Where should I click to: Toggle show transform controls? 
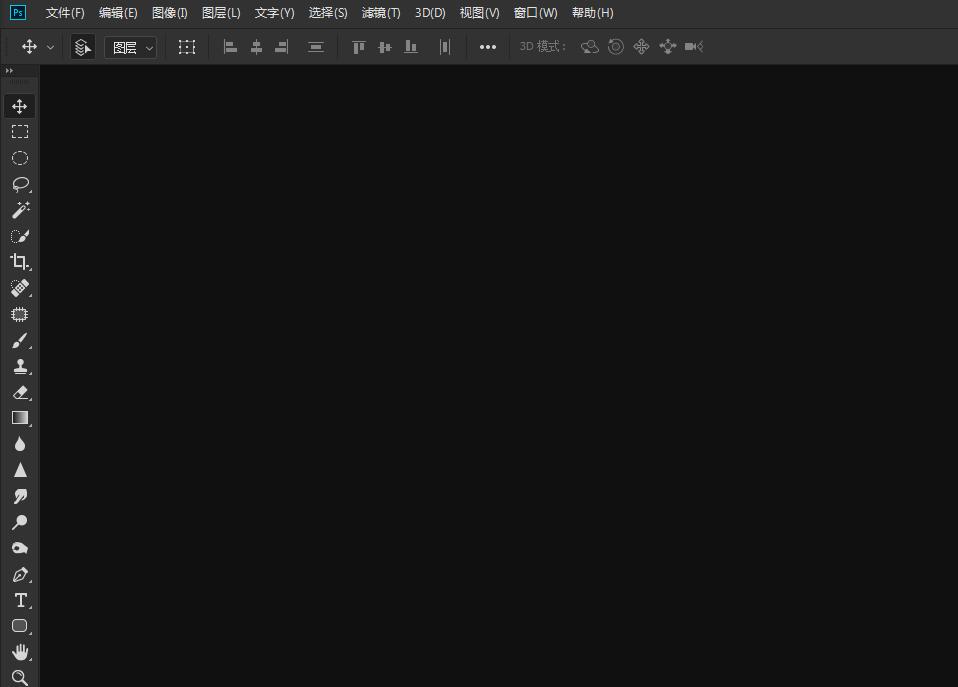click(187, 47)
